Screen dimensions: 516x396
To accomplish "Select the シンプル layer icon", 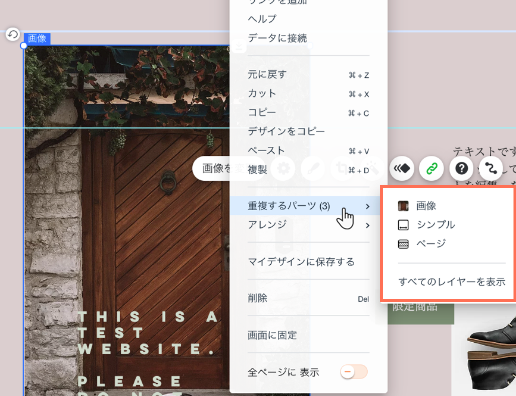I will point(403,225).
